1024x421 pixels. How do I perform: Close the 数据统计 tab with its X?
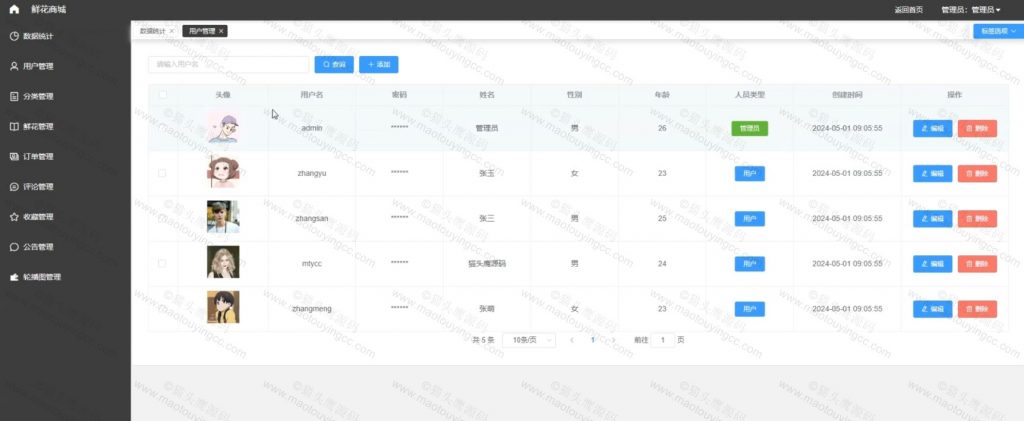coord(172,31)
